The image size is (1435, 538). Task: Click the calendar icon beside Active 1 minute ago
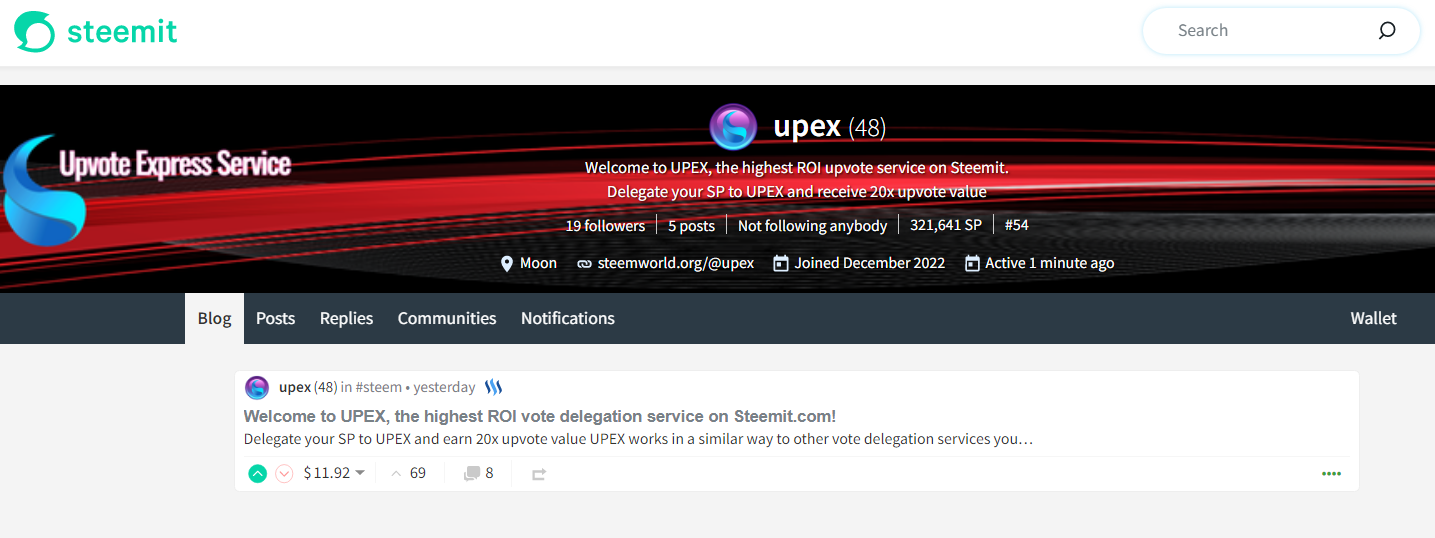click(972, 263)
